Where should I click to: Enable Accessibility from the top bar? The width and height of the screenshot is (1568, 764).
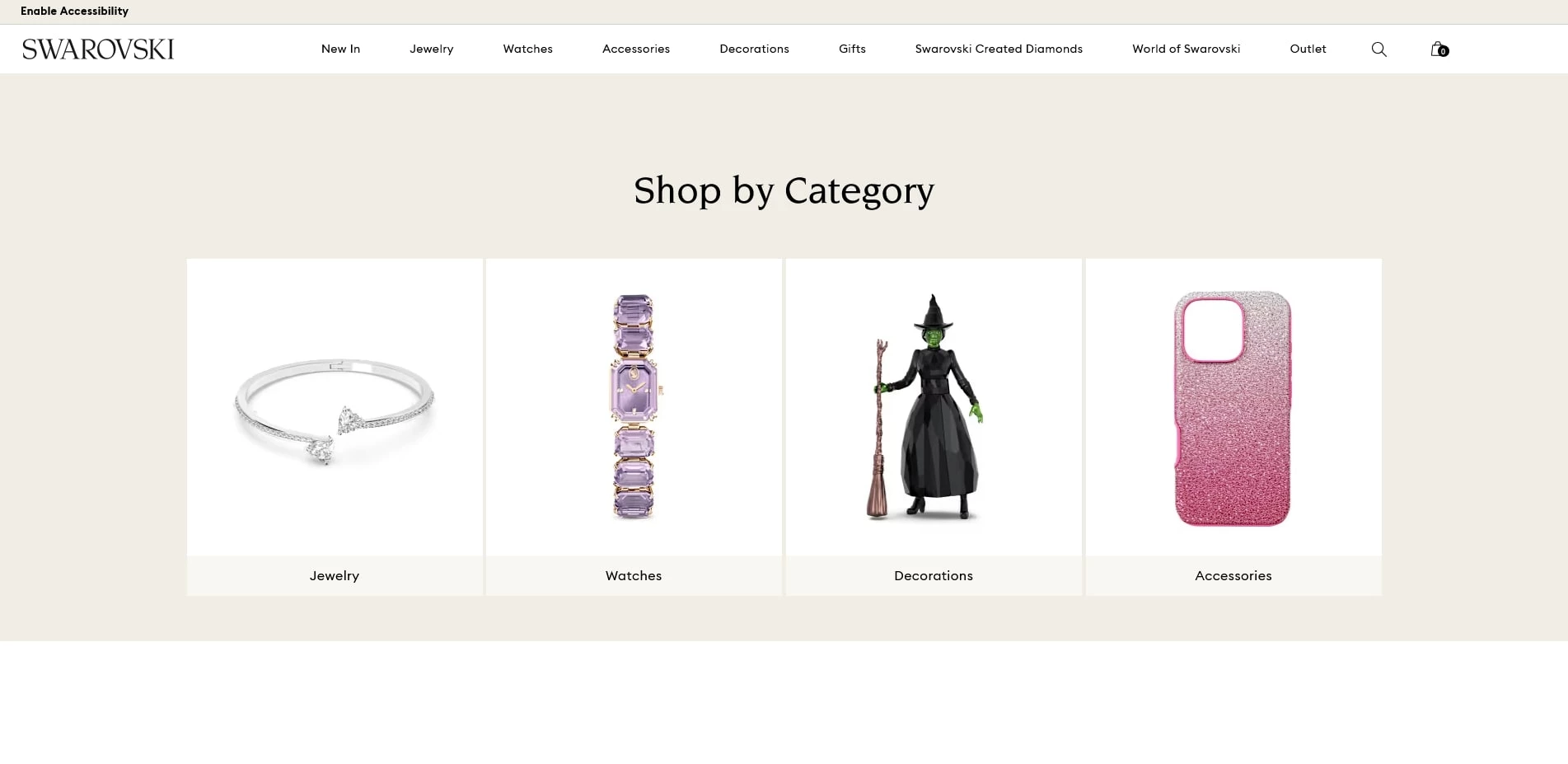(x=74, y=11)
